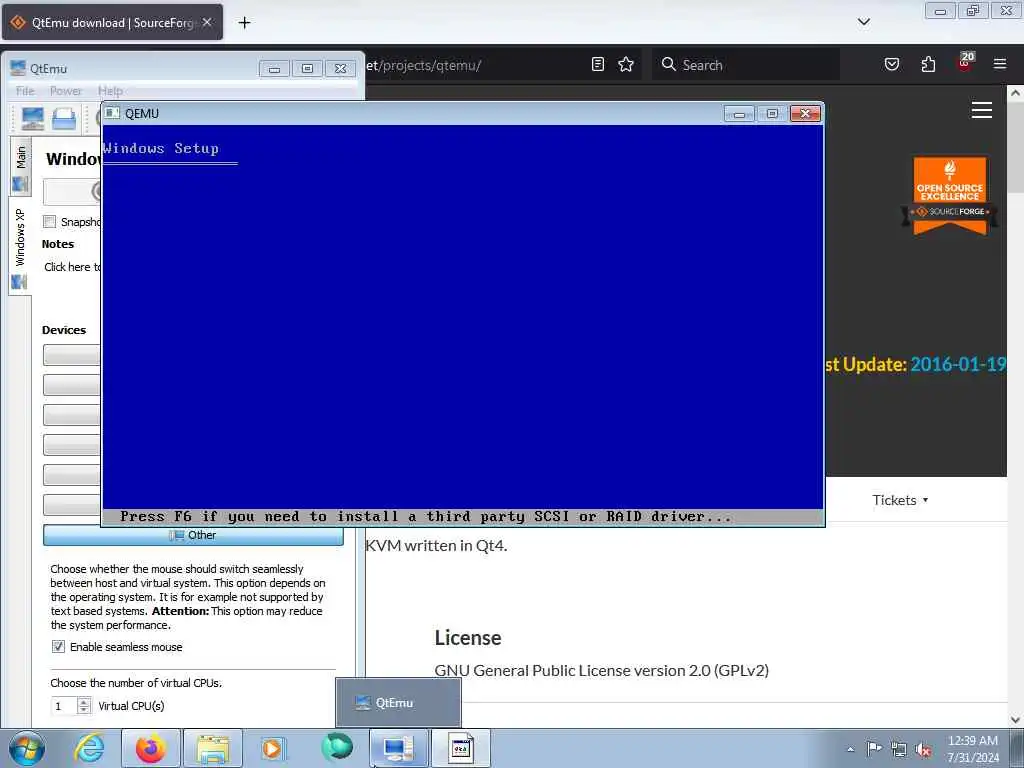Image resolution: width=1024 pixels, height=768 pixels.
Task: Click the Virtual CPU(s) number field
Action: (x=65, y=706)
